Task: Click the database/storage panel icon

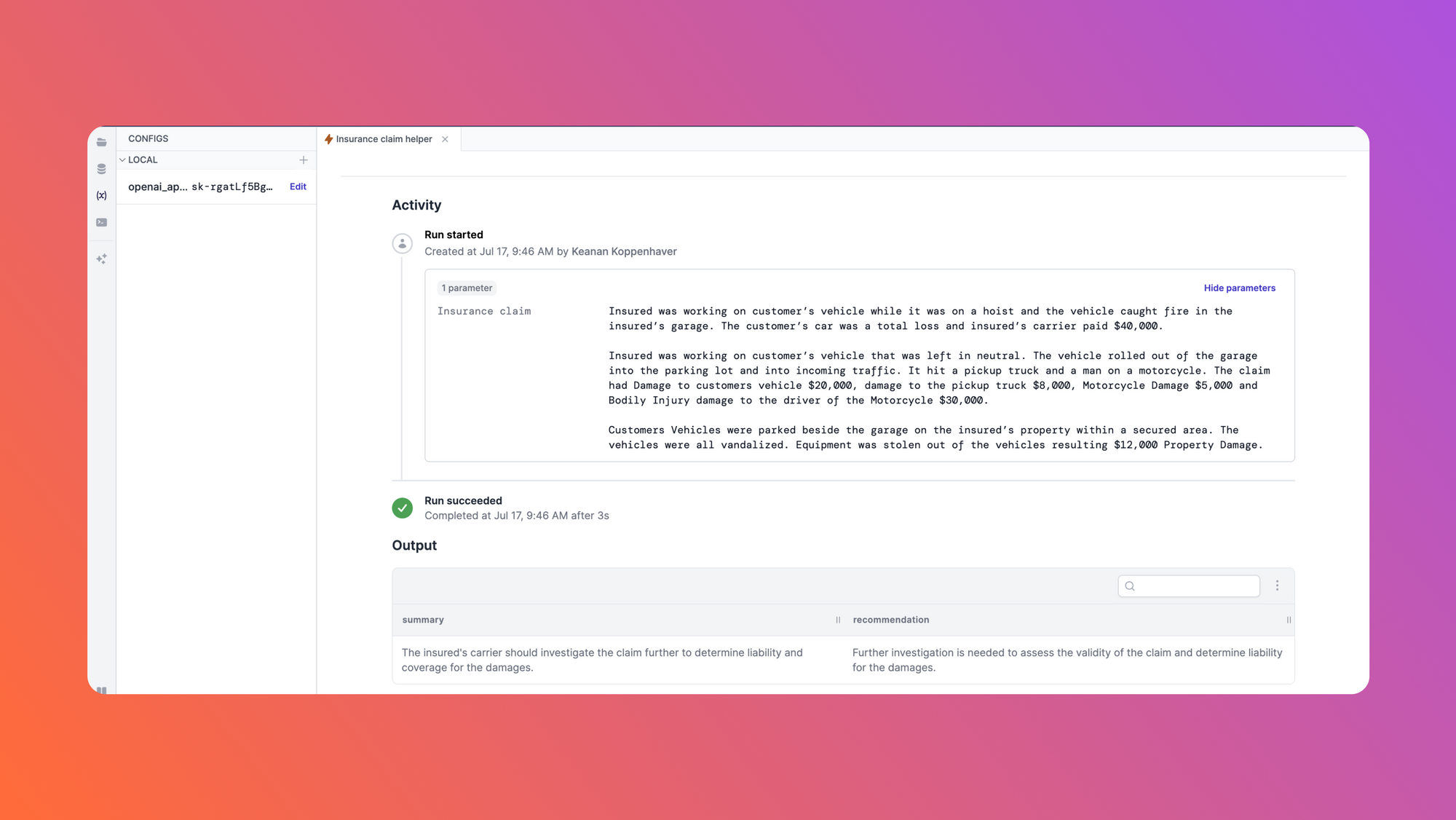Action: click(101, 169)
